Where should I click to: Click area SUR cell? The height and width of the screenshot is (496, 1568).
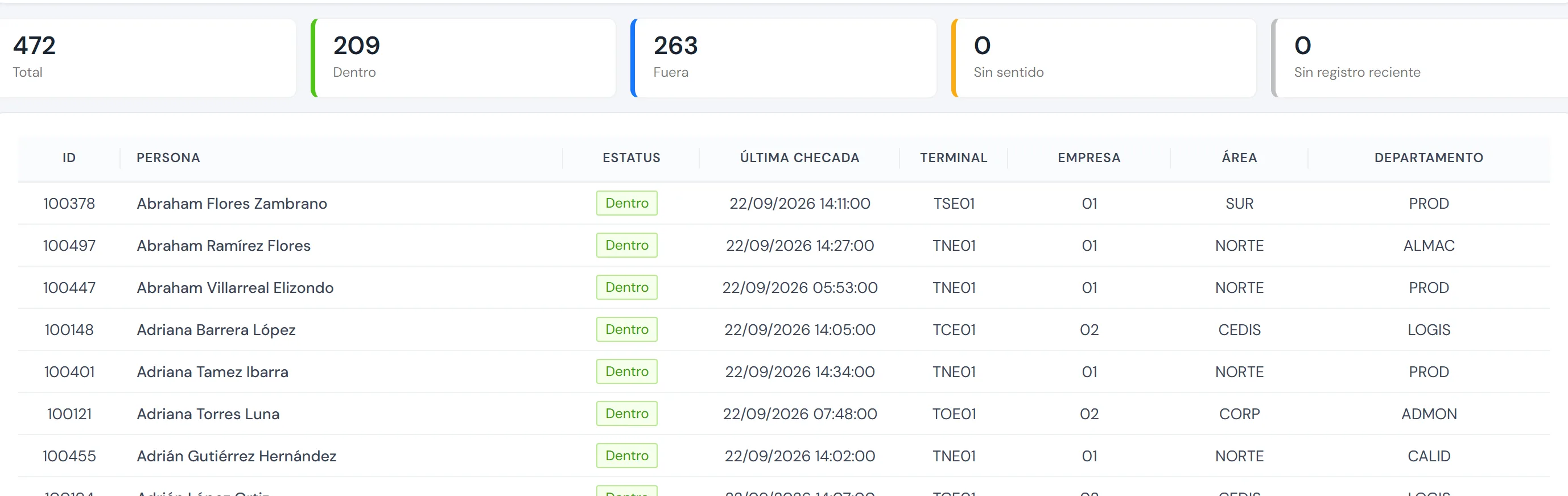(x=1239, y=203)
